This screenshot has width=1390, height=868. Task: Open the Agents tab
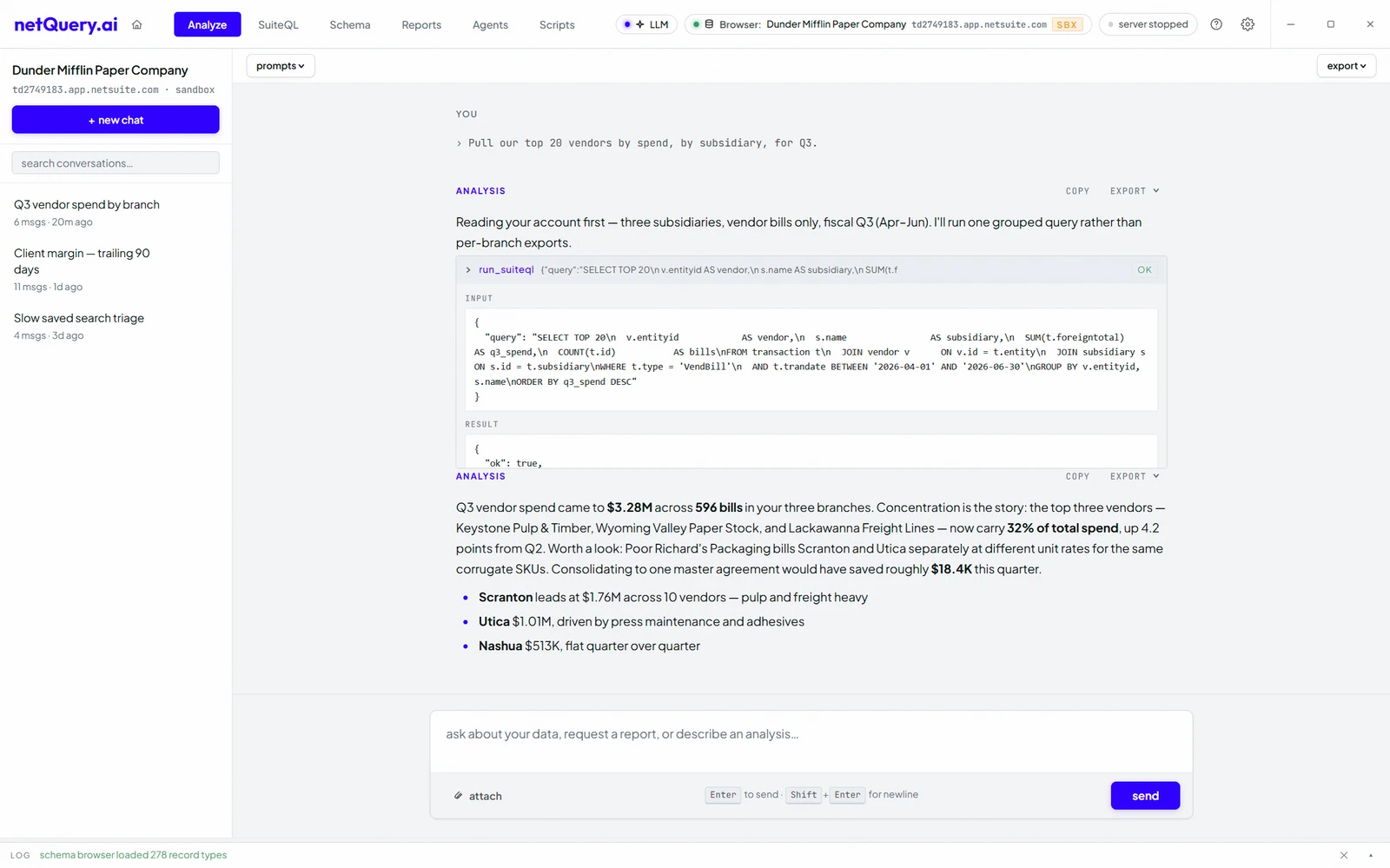(490, 24)
